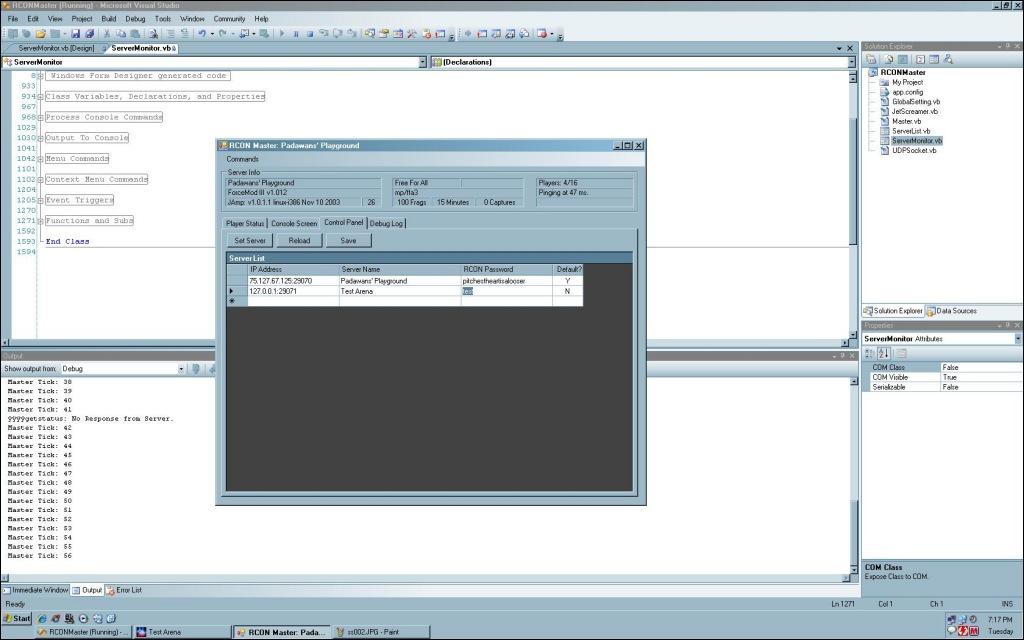
Task: Expand the Event Triggers code region
Action: (40, 201)
